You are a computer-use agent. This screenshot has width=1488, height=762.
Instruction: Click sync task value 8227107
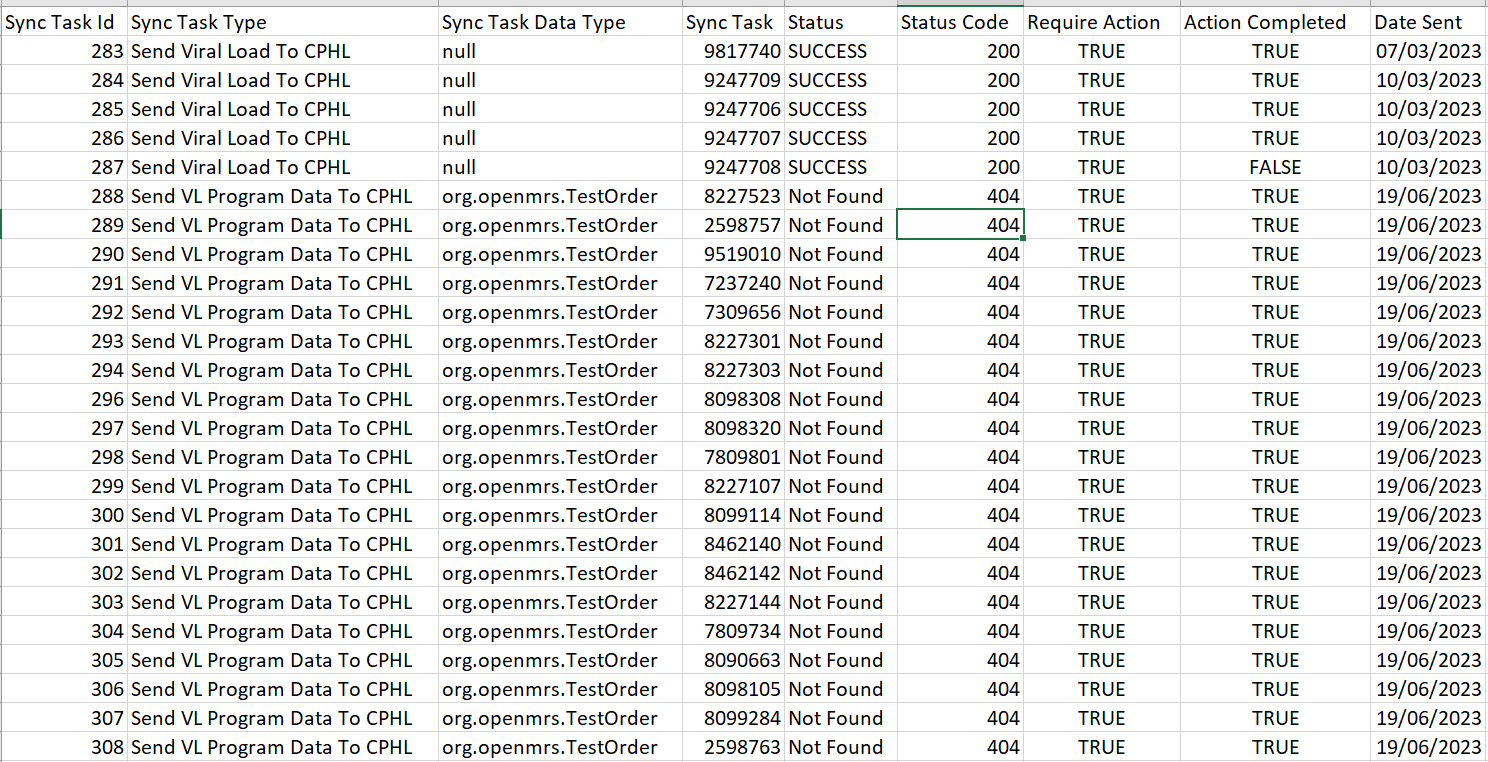(733, 486)
